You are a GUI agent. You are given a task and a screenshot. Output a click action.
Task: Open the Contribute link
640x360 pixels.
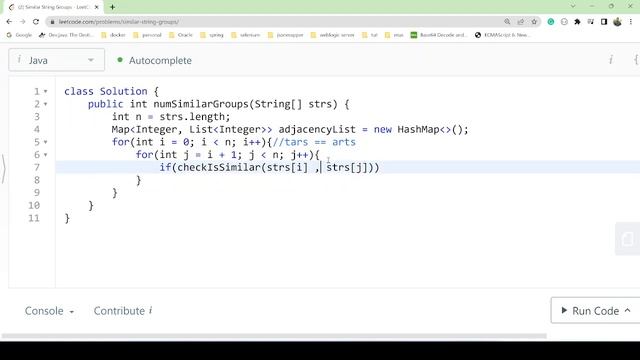click(123, 311)
